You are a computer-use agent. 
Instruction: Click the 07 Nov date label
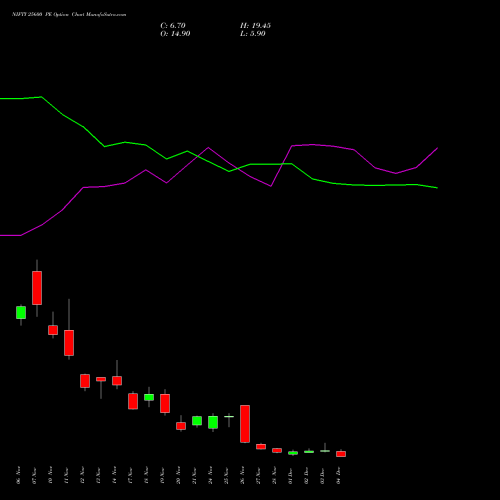(34, 475)
